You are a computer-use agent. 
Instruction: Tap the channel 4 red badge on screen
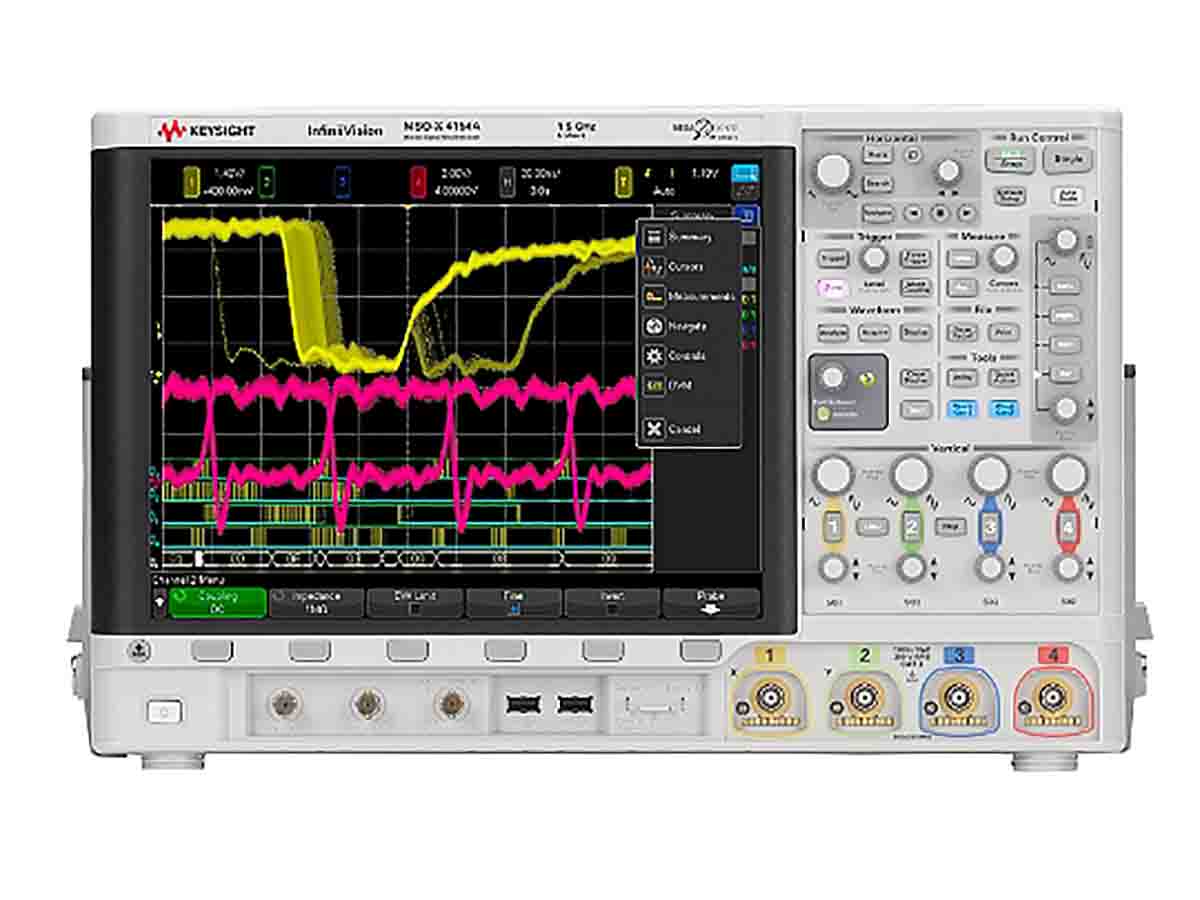pyautogui.click(x=417, y=183)
